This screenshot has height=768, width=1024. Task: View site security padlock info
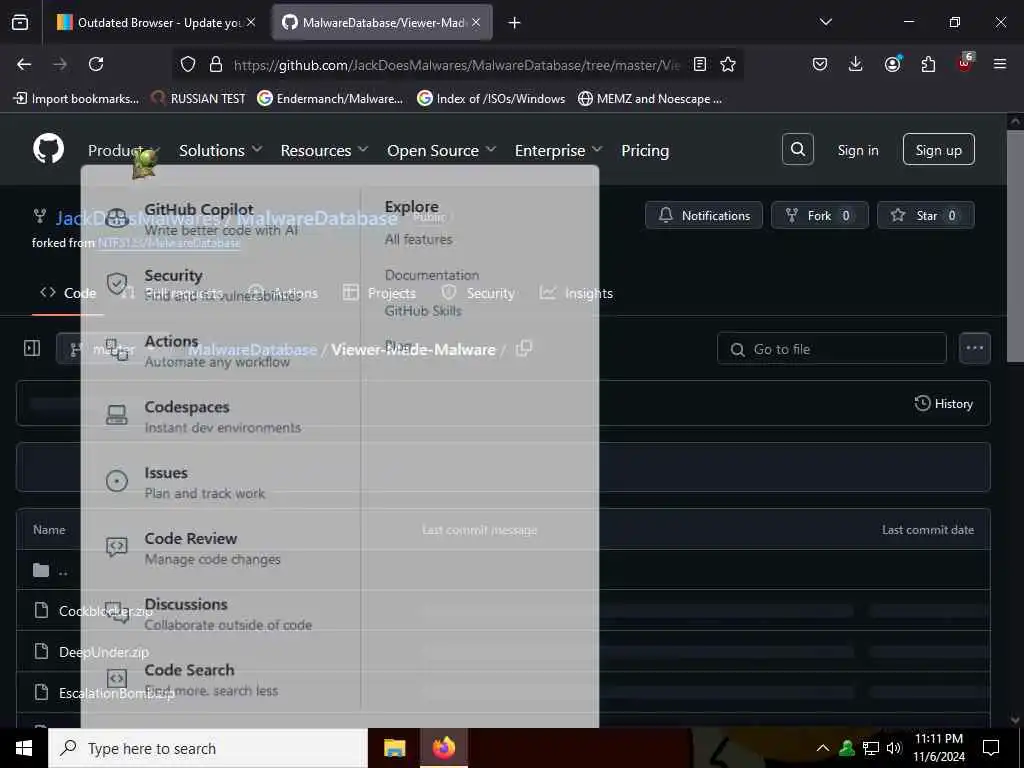point(216,64)
